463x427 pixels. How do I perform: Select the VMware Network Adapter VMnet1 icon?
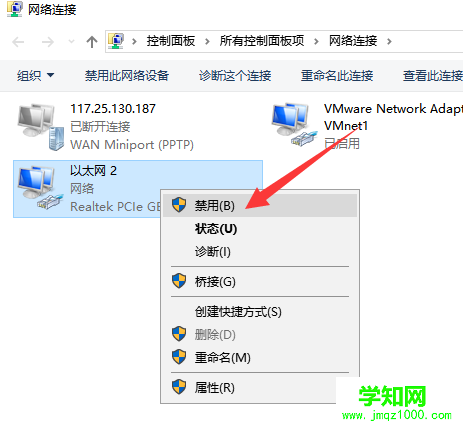[x=294, y=125]
